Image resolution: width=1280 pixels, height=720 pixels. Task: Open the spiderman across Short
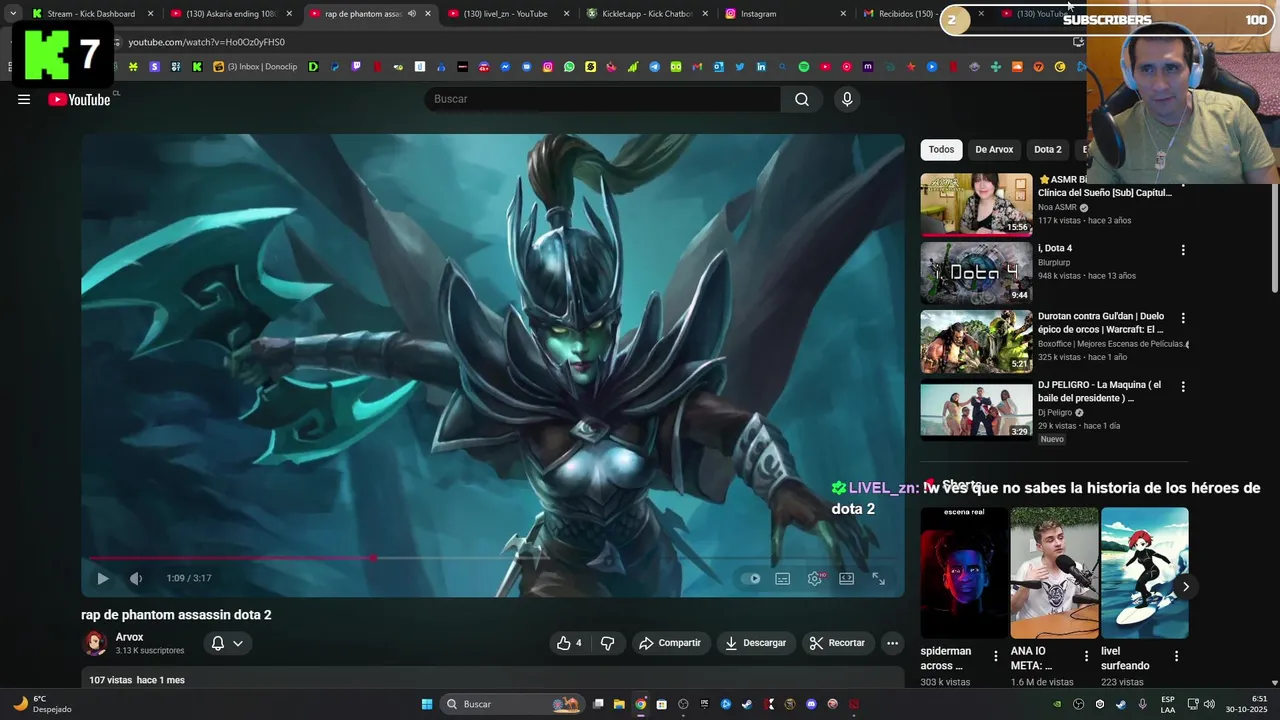965,573
